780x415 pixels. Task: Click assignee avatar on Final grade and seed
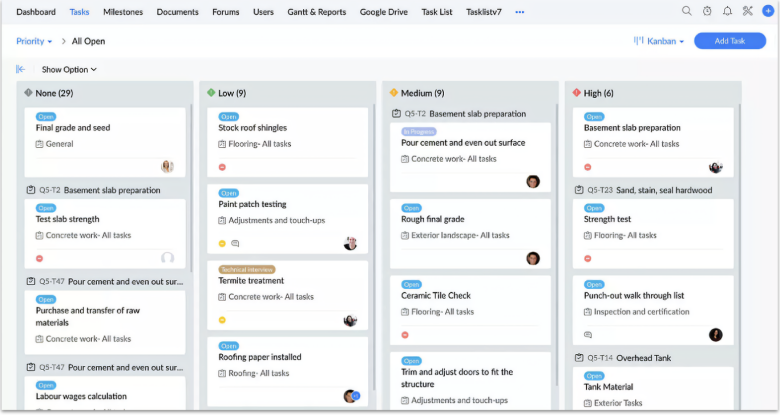click(x=168, y=166)
